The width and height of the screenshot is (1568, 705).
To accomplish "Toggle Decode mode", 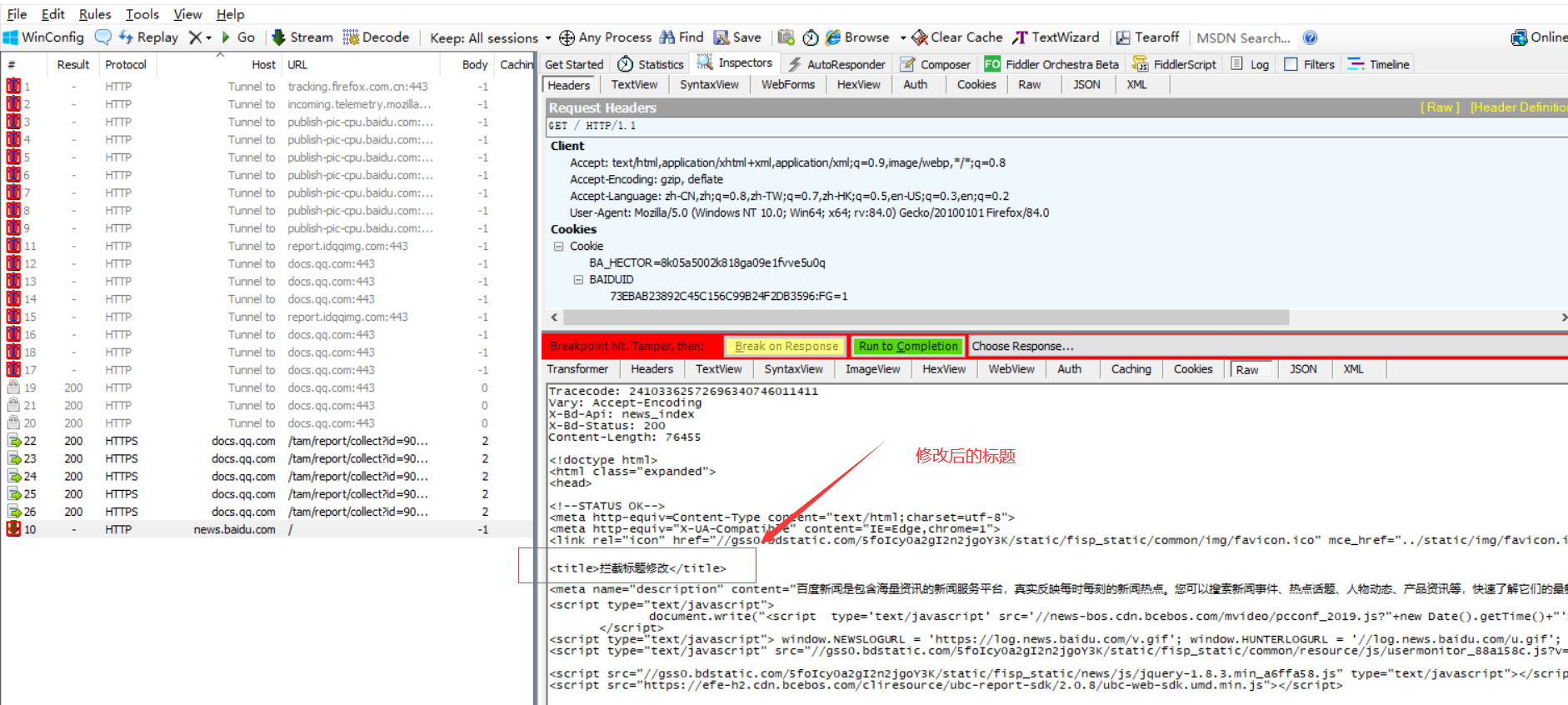I will point(376,37).
